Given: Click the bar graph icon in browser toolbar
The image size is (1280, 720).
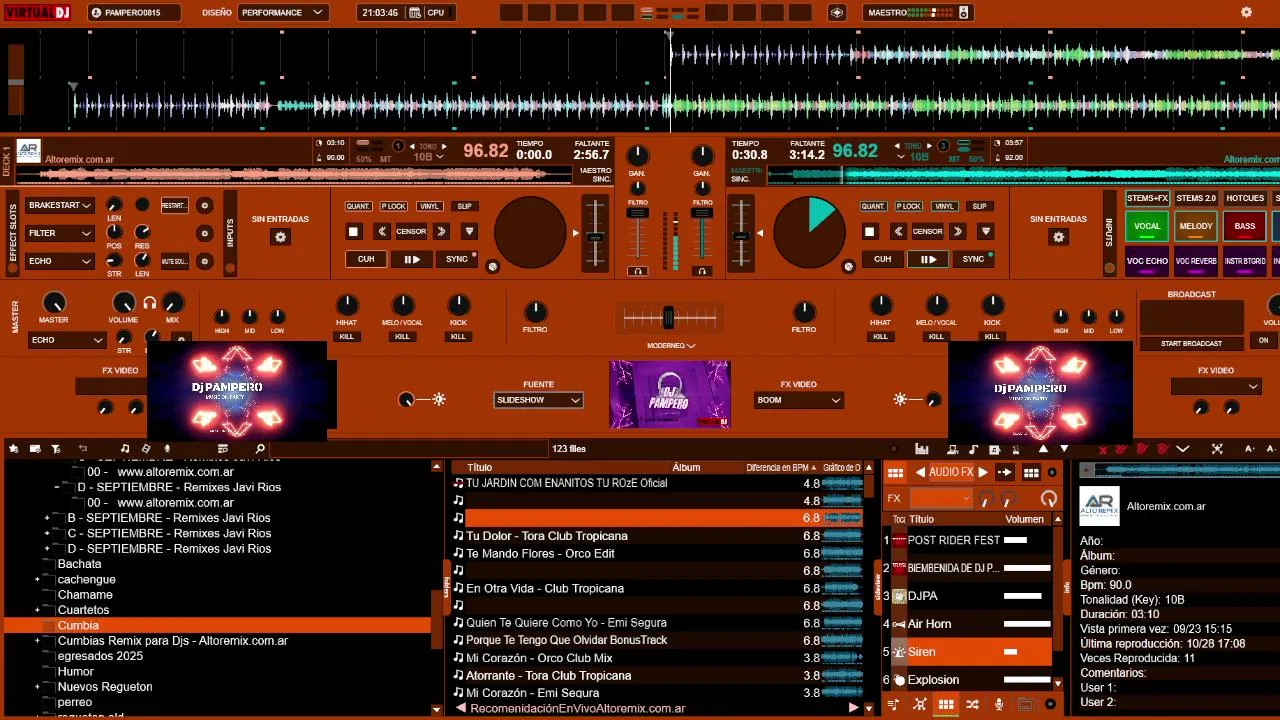Looking at the screenshot, I should (921, 449).
